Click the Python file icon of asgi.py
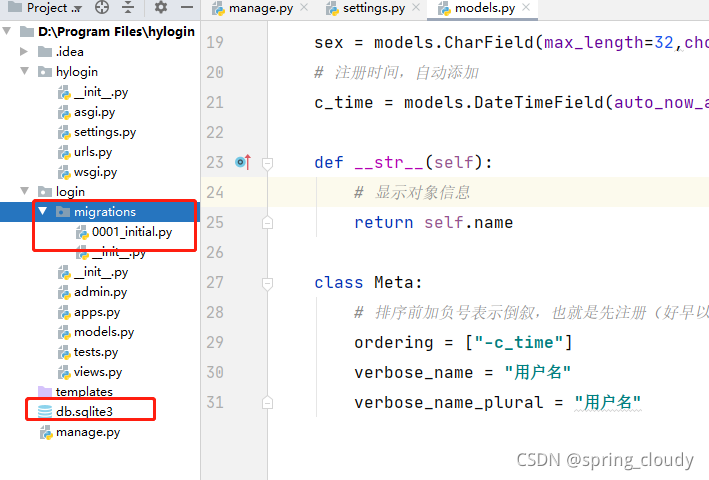709x480 pixels. coord(64,112)
